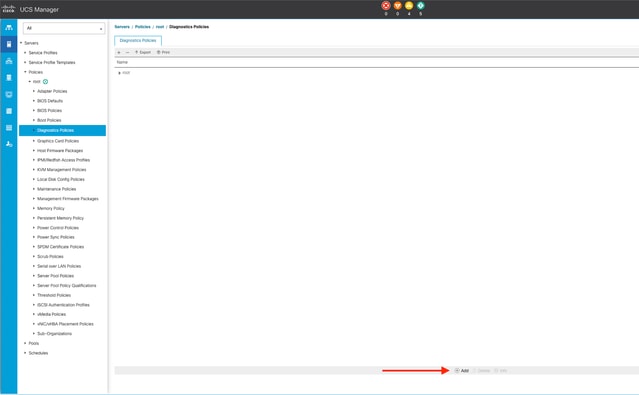View critical faults red status icon
This screenshot has width=639, height=395.
point(386,6)
